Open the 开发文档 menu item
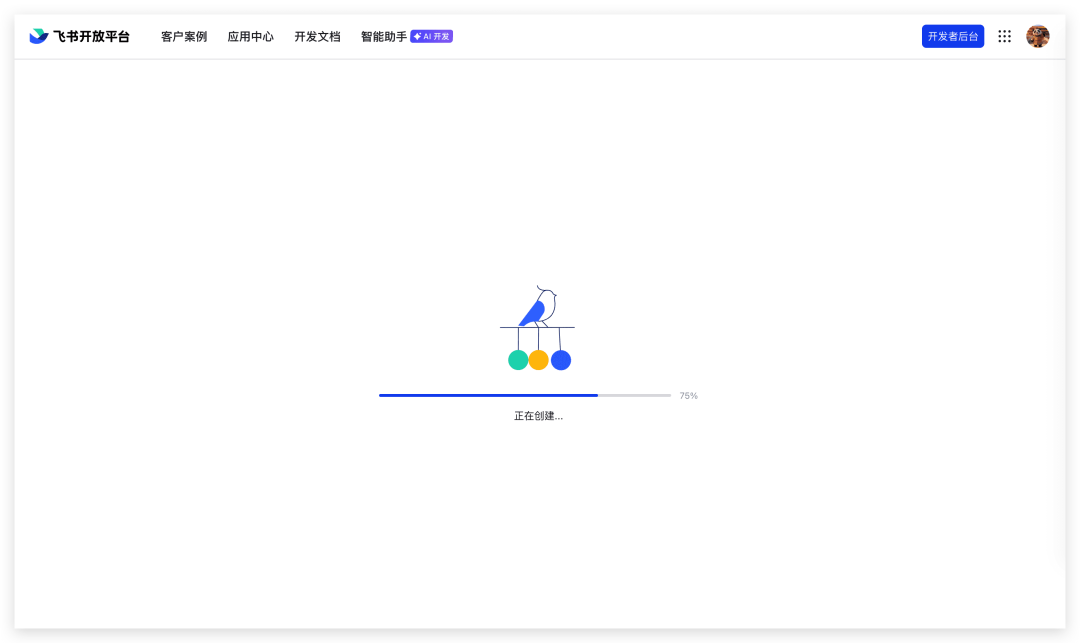This screenshot has width=1080, height=643. tap(318, 36)
